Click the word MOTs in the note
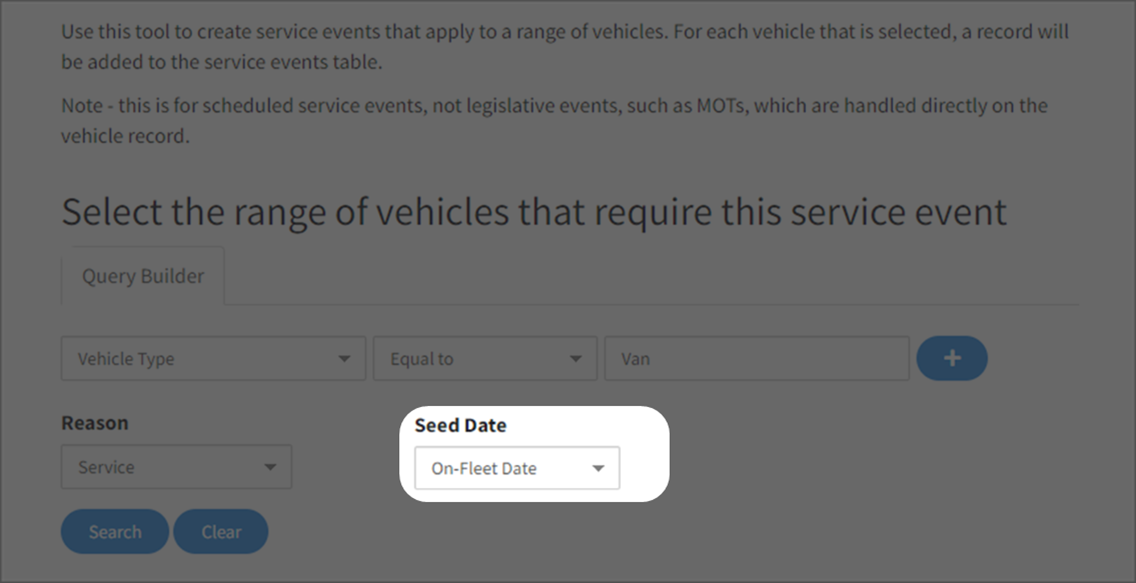The height and width of the screenshot is (583, 1136). (x=718, y=105)
